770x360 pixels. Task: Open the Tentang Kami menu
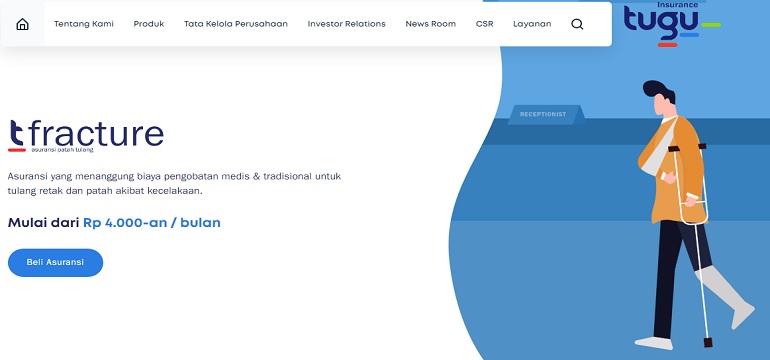[x=83, y=24]
